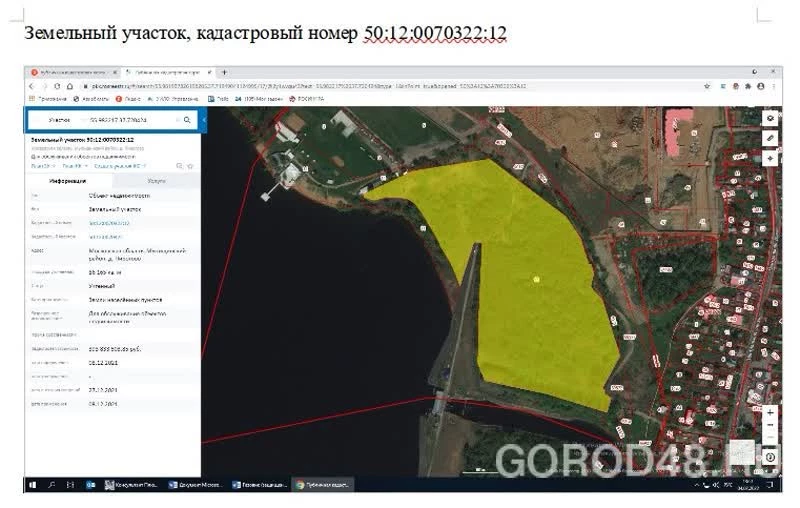This screenshot has height=508, width=800.
Task: Open a new browser tab with plus button
Action: (x=225, y=72)
